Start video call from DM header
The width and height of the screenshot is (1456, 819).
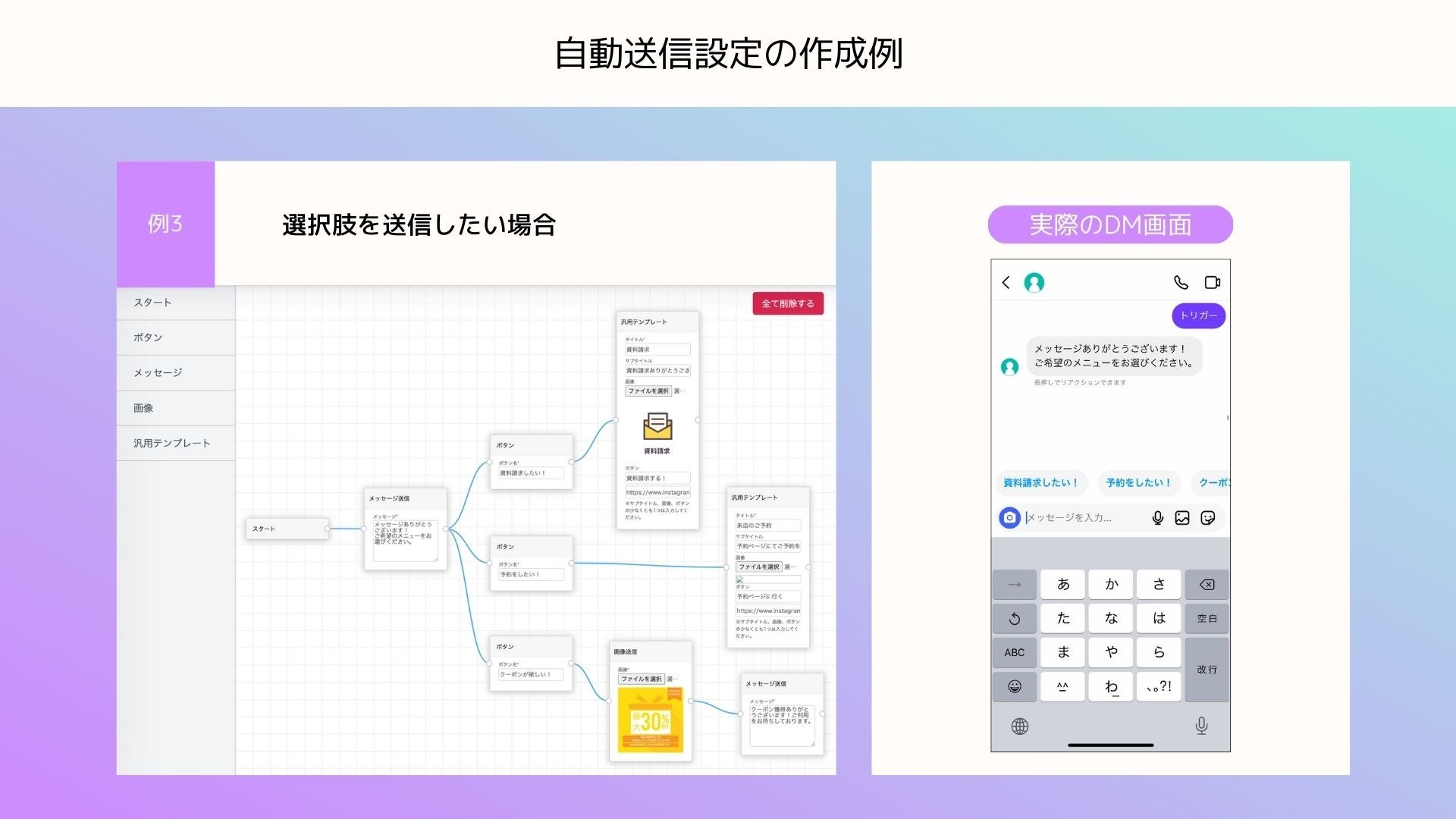click(x=1212, y=282)
